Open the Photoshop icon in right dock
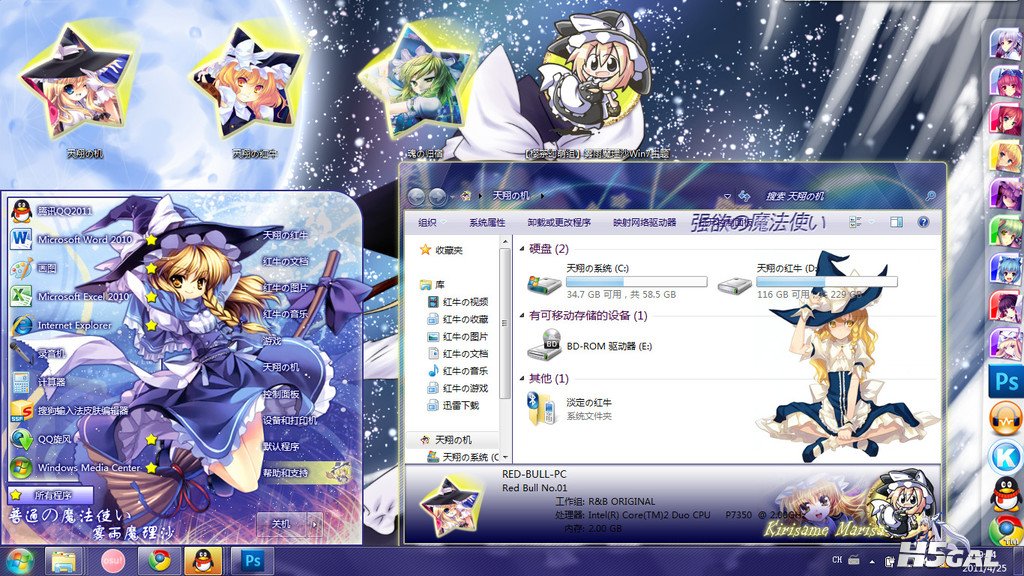The width and height of the screenshot is (1024, 576). pos(1006,381)
